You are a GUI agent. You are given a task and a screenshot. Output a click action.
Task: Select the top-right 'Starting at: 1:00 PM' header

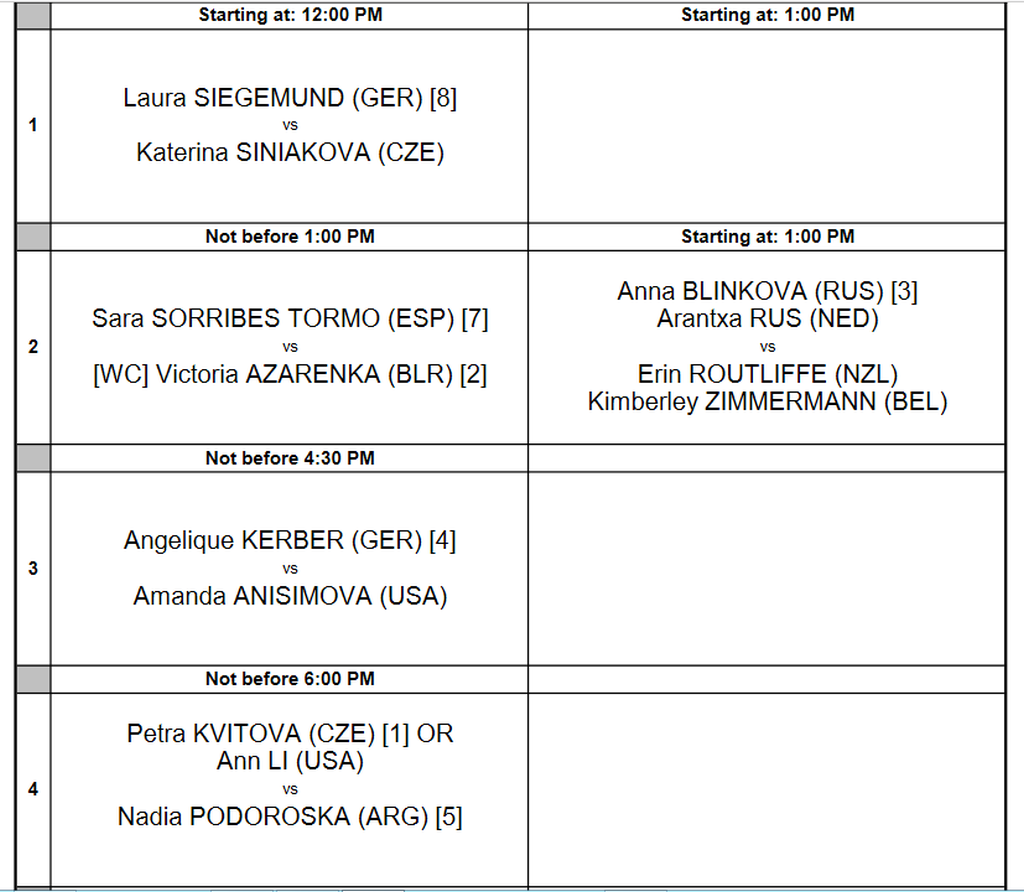tap(767, 14)
